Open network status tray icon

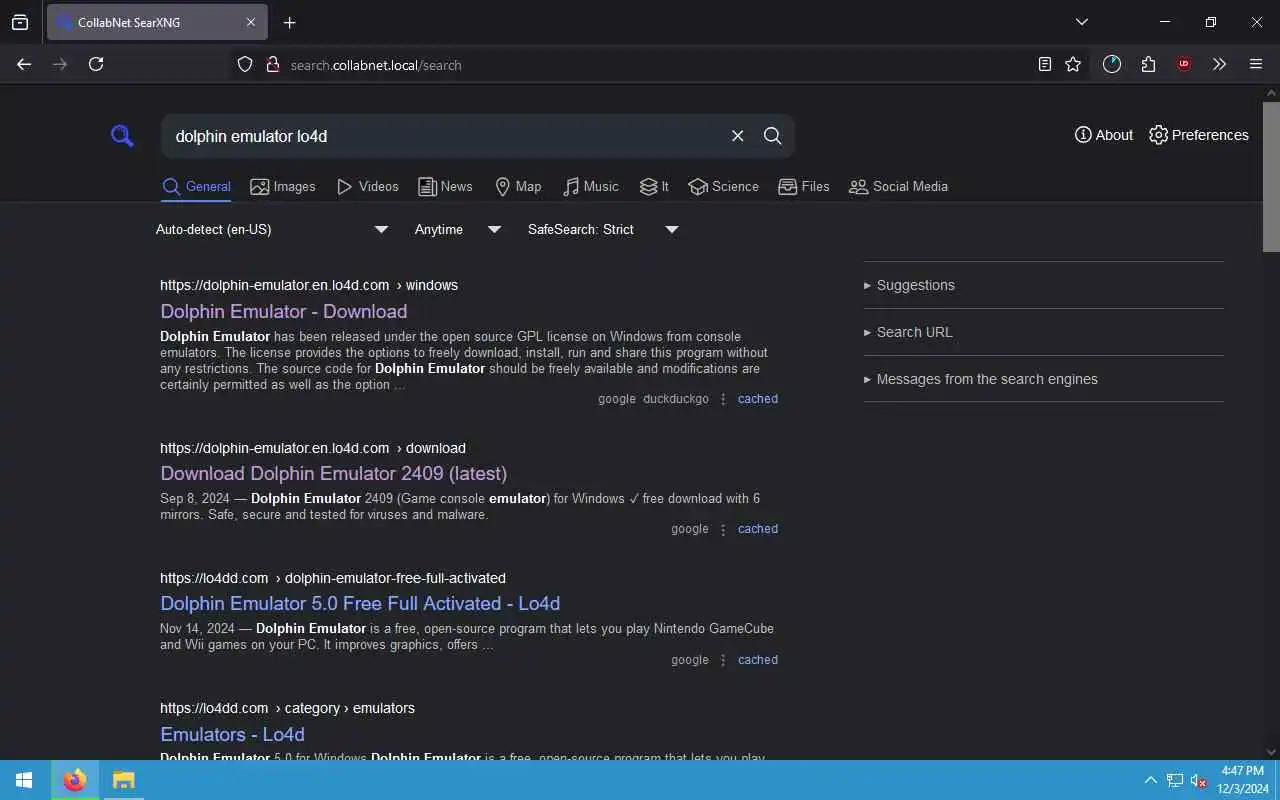pos(1175,780)
